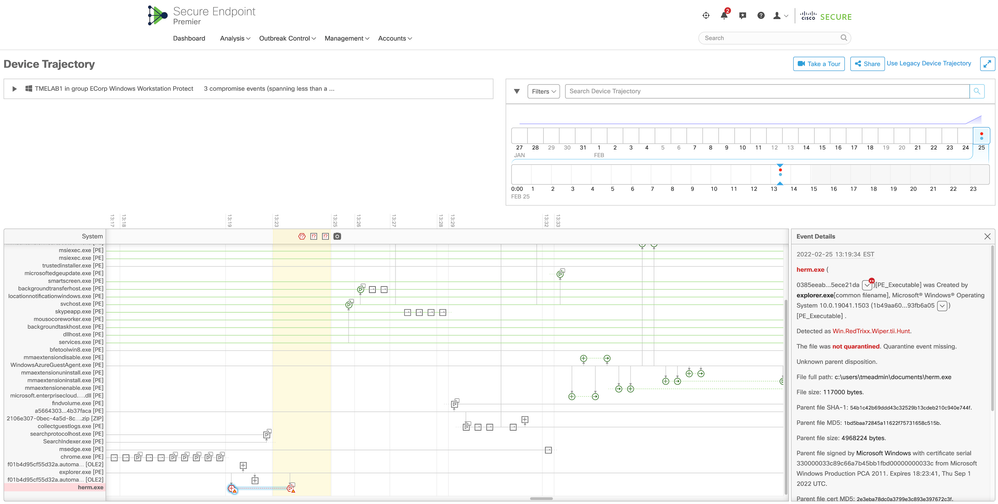This screenshot has width=998, height=504.
Task: Close the Event Details panel
Action: pos(987,236)
